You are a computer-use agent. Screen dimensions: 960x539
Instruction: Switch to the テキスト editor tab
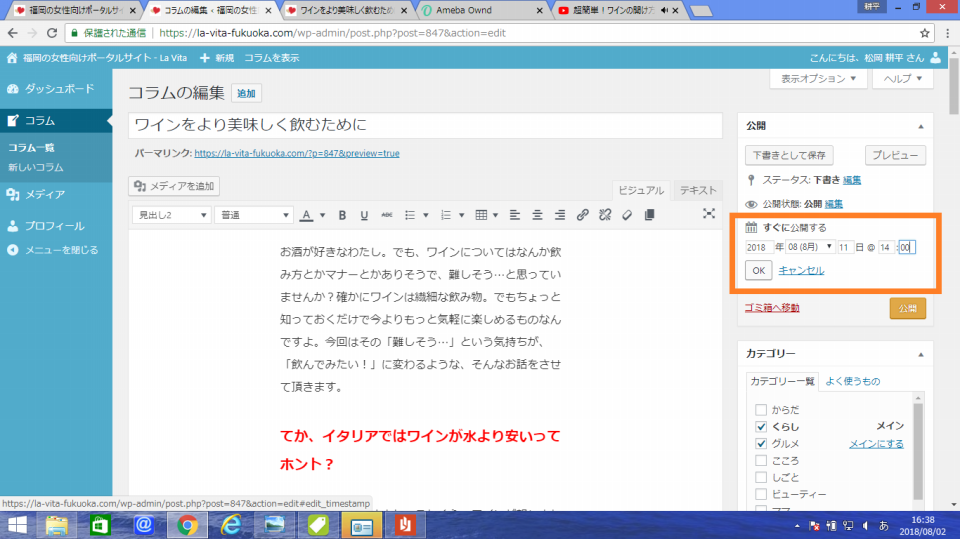pos(698,190)
